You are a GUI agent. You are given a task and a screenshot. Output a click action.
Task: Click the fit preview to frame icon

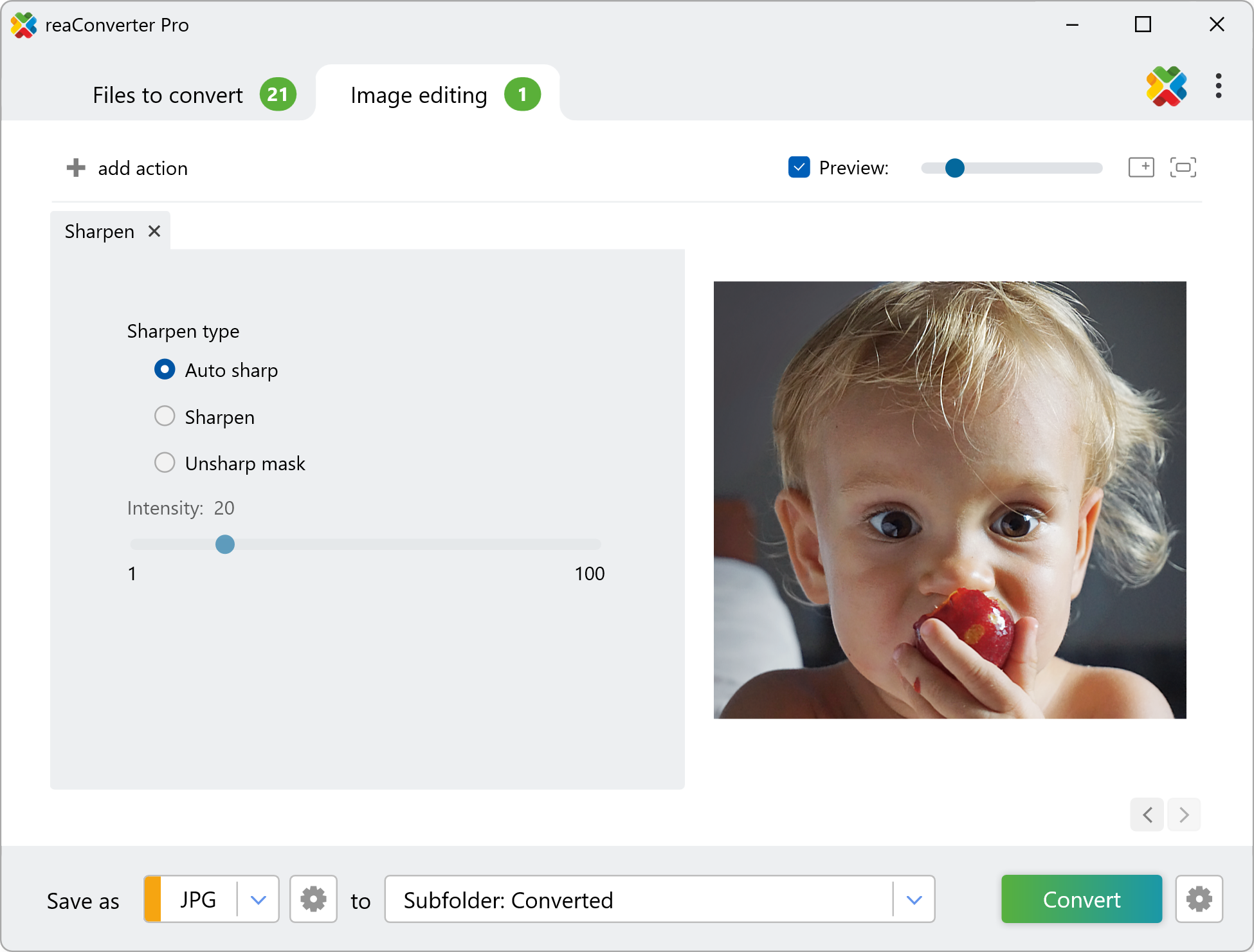coord(1183,167)
